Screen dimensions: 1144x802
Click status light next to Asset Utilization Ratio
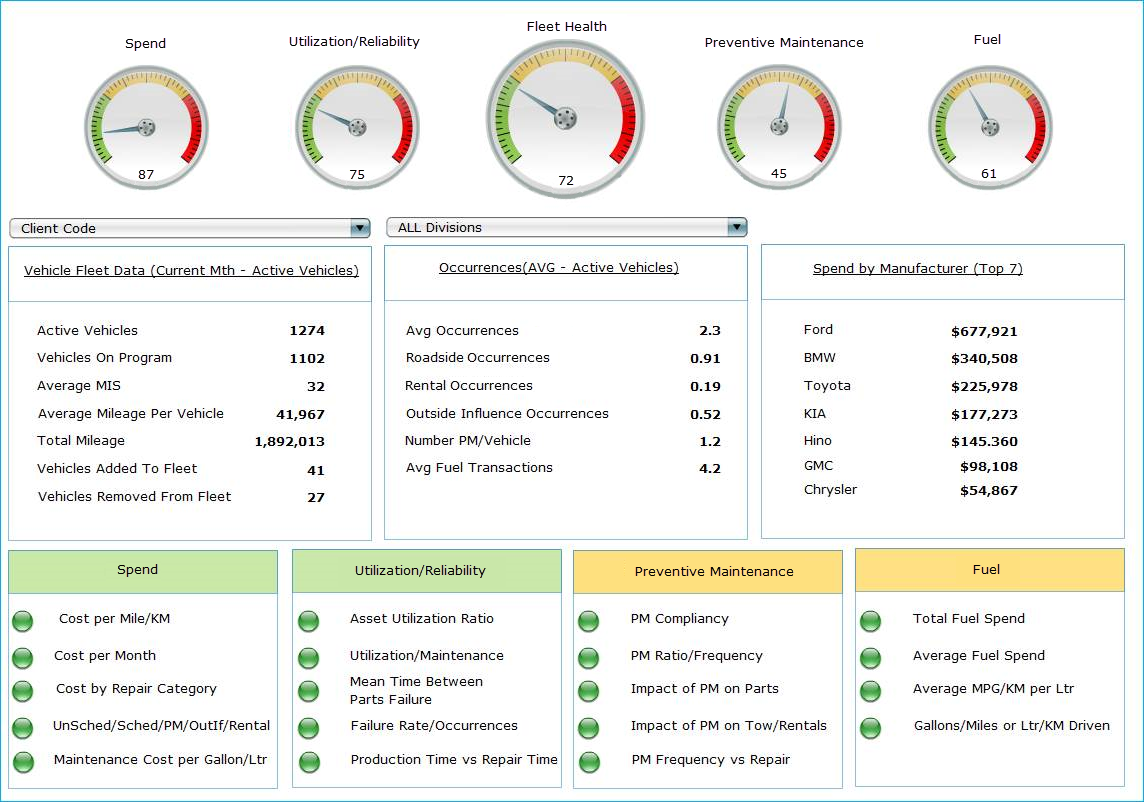pos(308,621)
